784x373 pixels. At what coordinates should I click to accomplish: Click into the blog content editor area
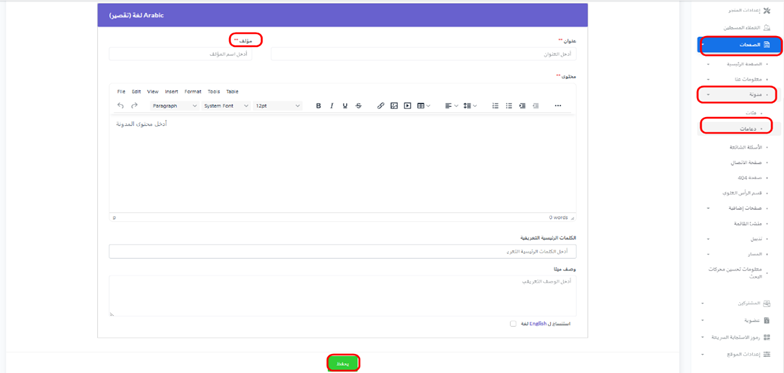pyautogui.click(x=342, y=165)
